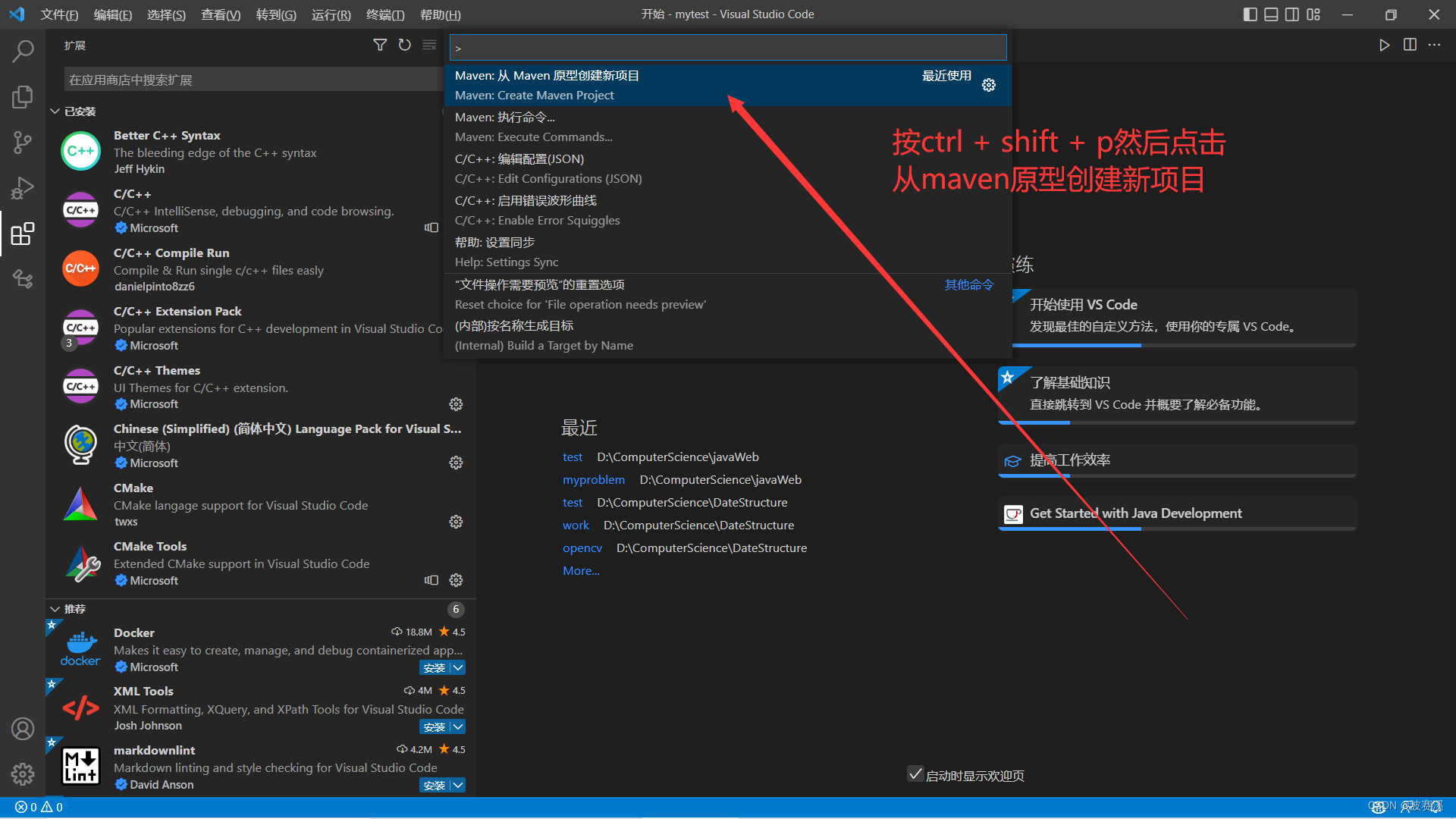Click the command palette input field
This screenshot has width=1456, height=819.
pyautogui.click(x=728, y=48)
